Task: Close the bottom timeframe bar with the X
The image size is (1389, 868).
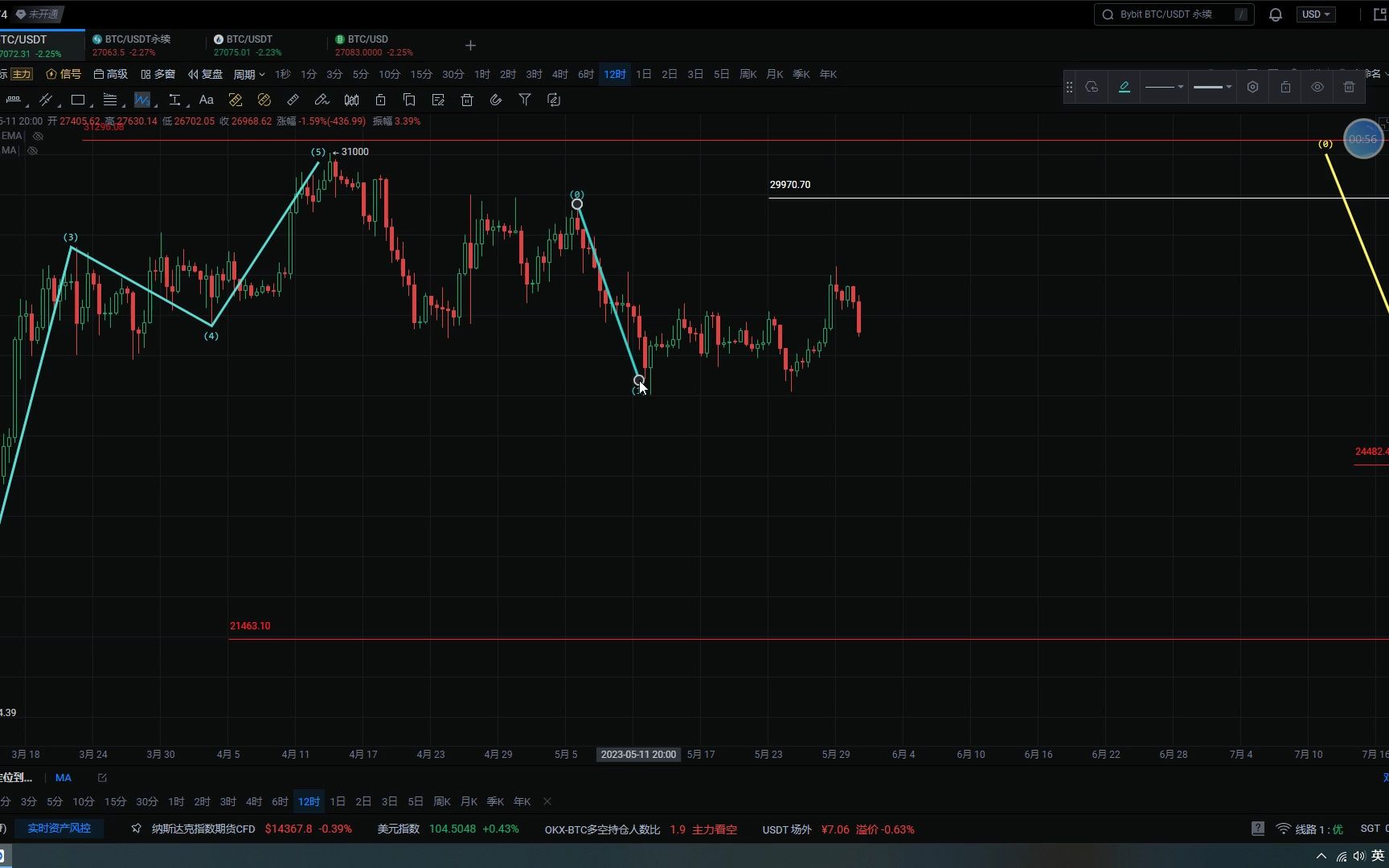Action: 547,801
